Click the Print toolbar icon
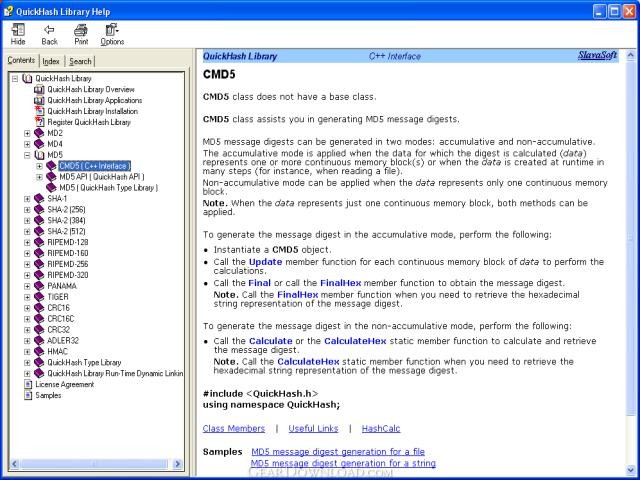The image size is (640, 480). [81, 30]
